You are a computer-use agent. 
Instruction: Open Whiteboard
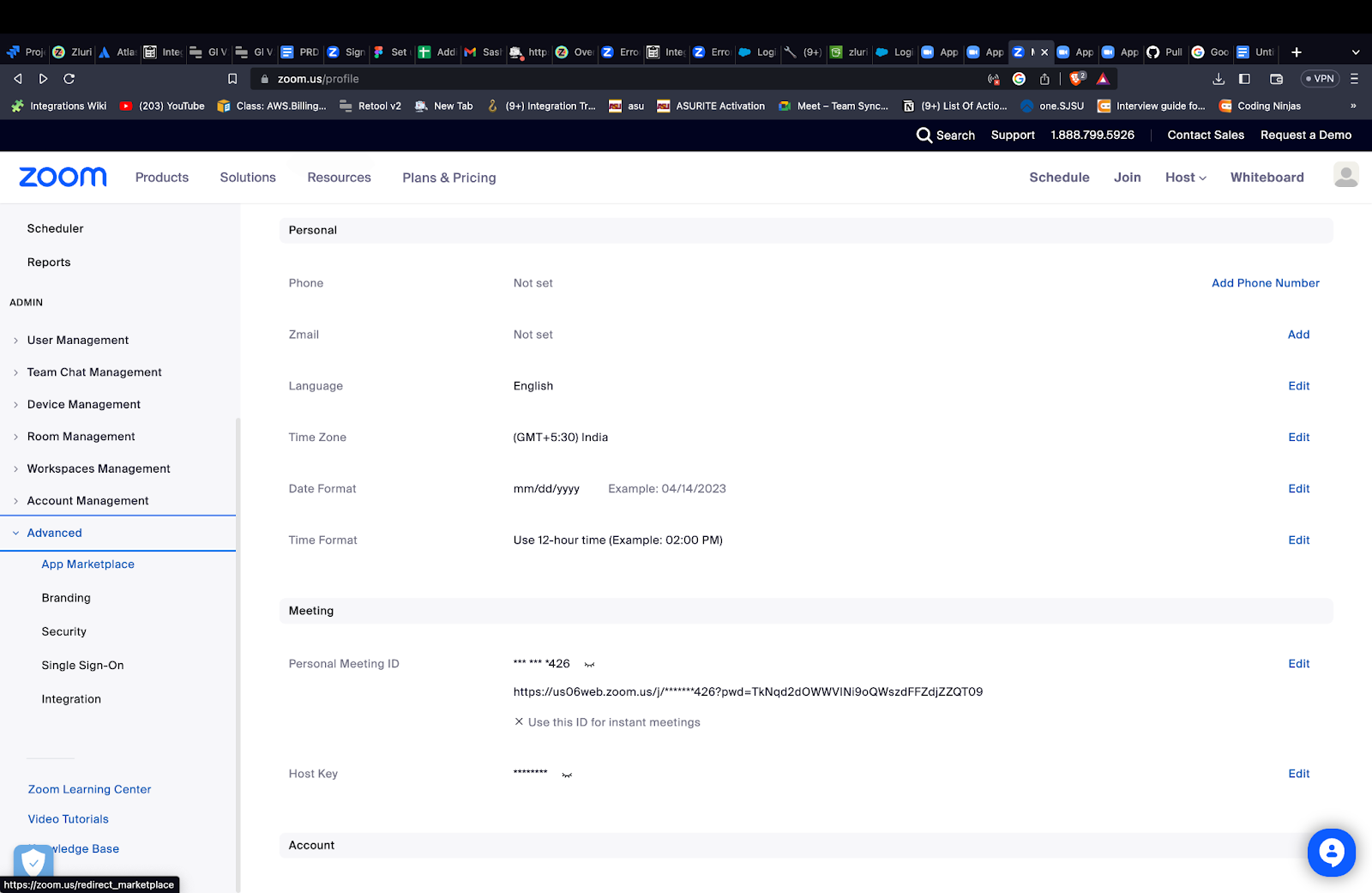click(x=1267, y=178)
